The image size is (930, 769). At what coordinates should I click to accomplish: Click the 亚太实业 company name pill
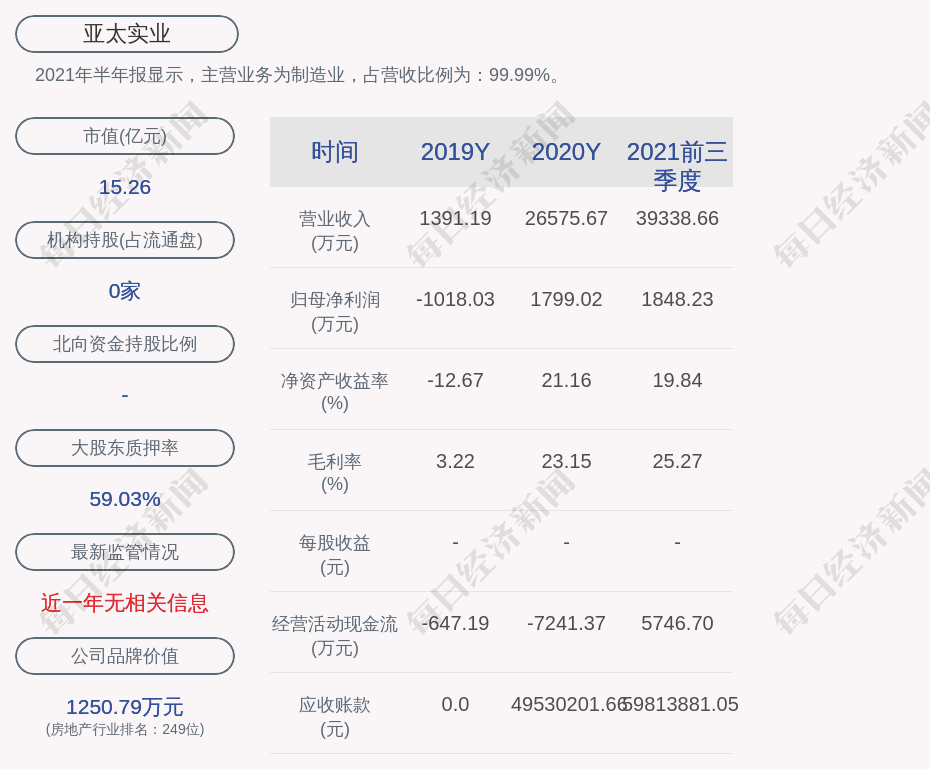click(x=127, y=34)
